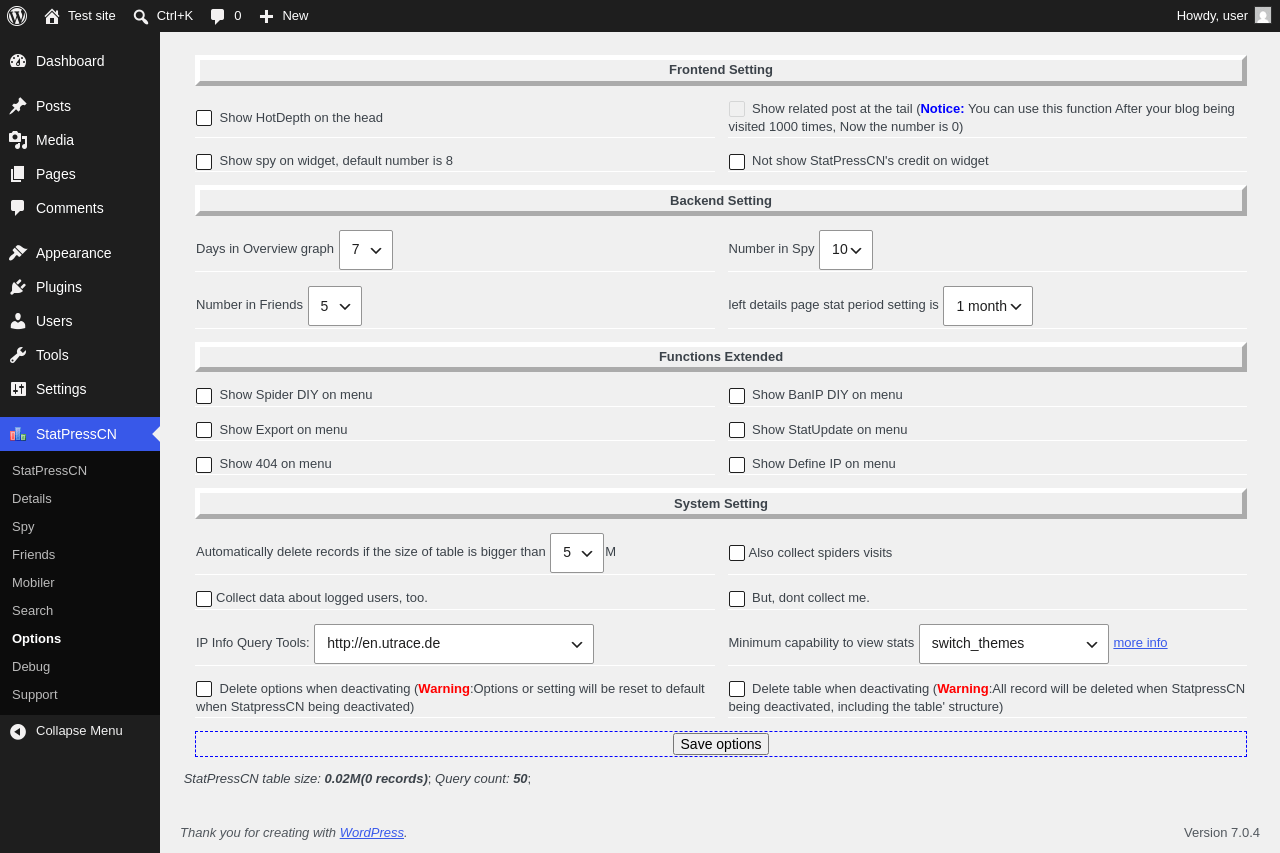The width and height of the screenshot is (1280, 853).
Task: Check Also collect spiders visits
Action: pos(737,553)
